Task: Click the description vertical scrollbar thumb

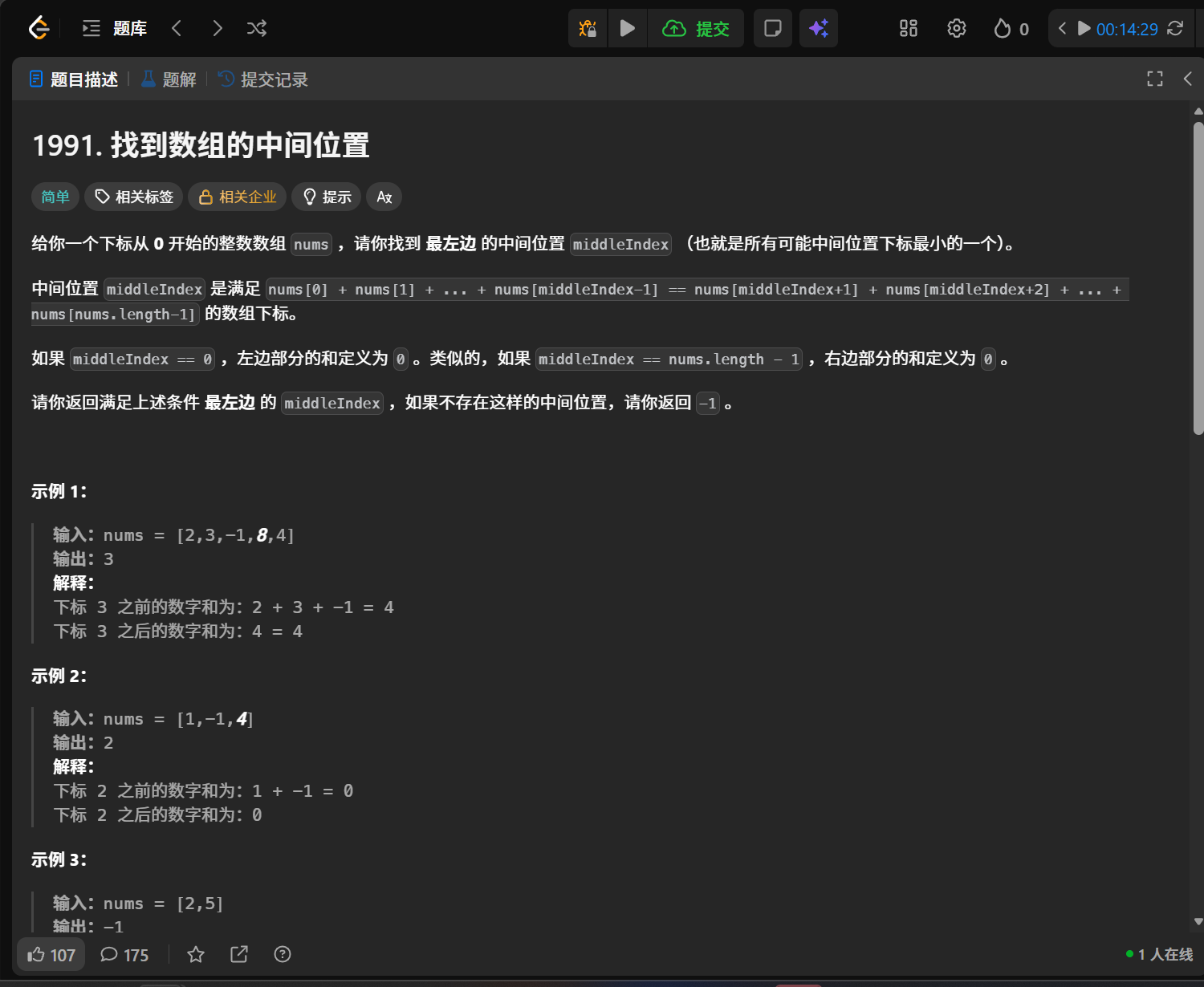Action: (x=1198, y=278)
